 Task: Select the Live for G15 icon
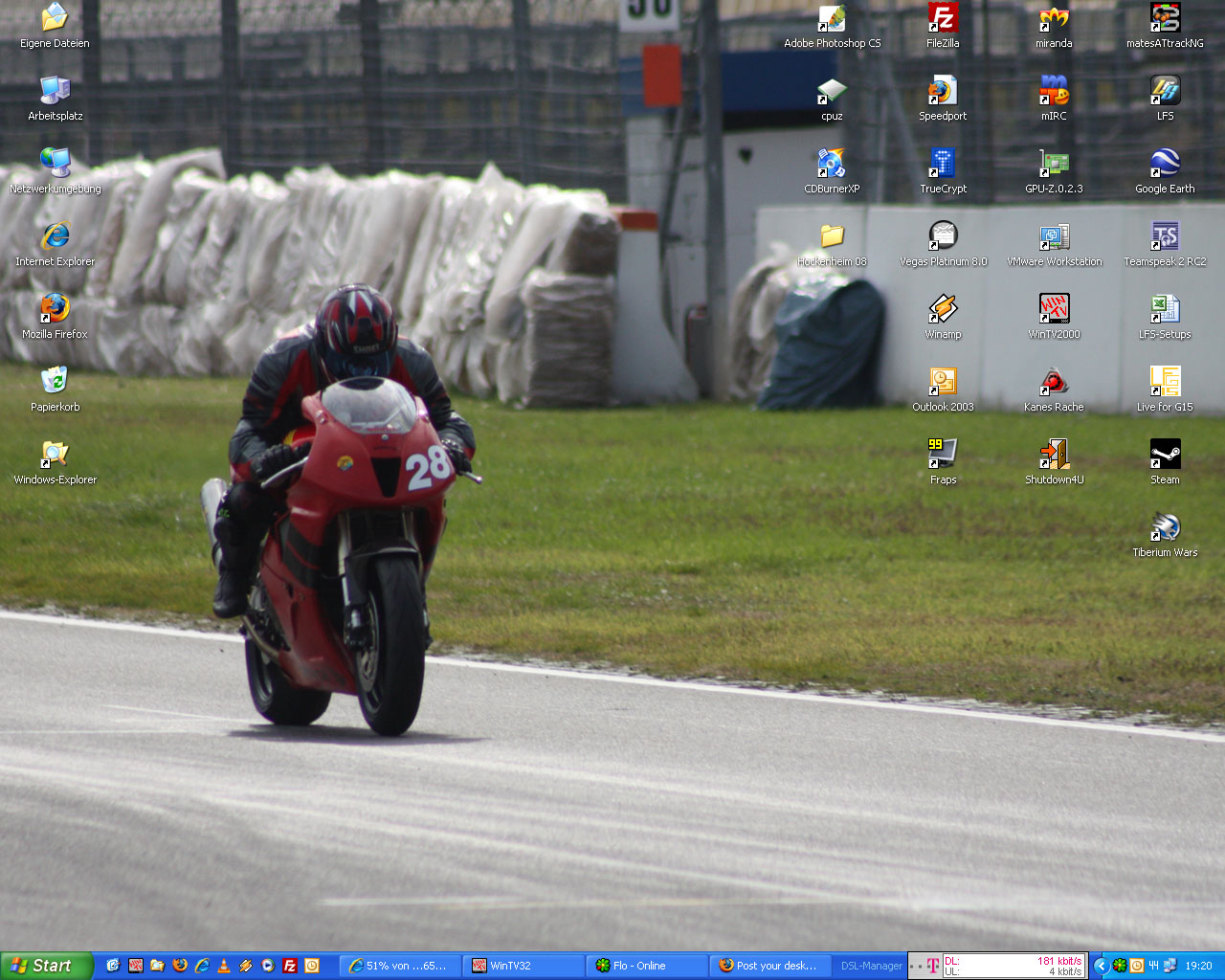(x=1165, y=390)
